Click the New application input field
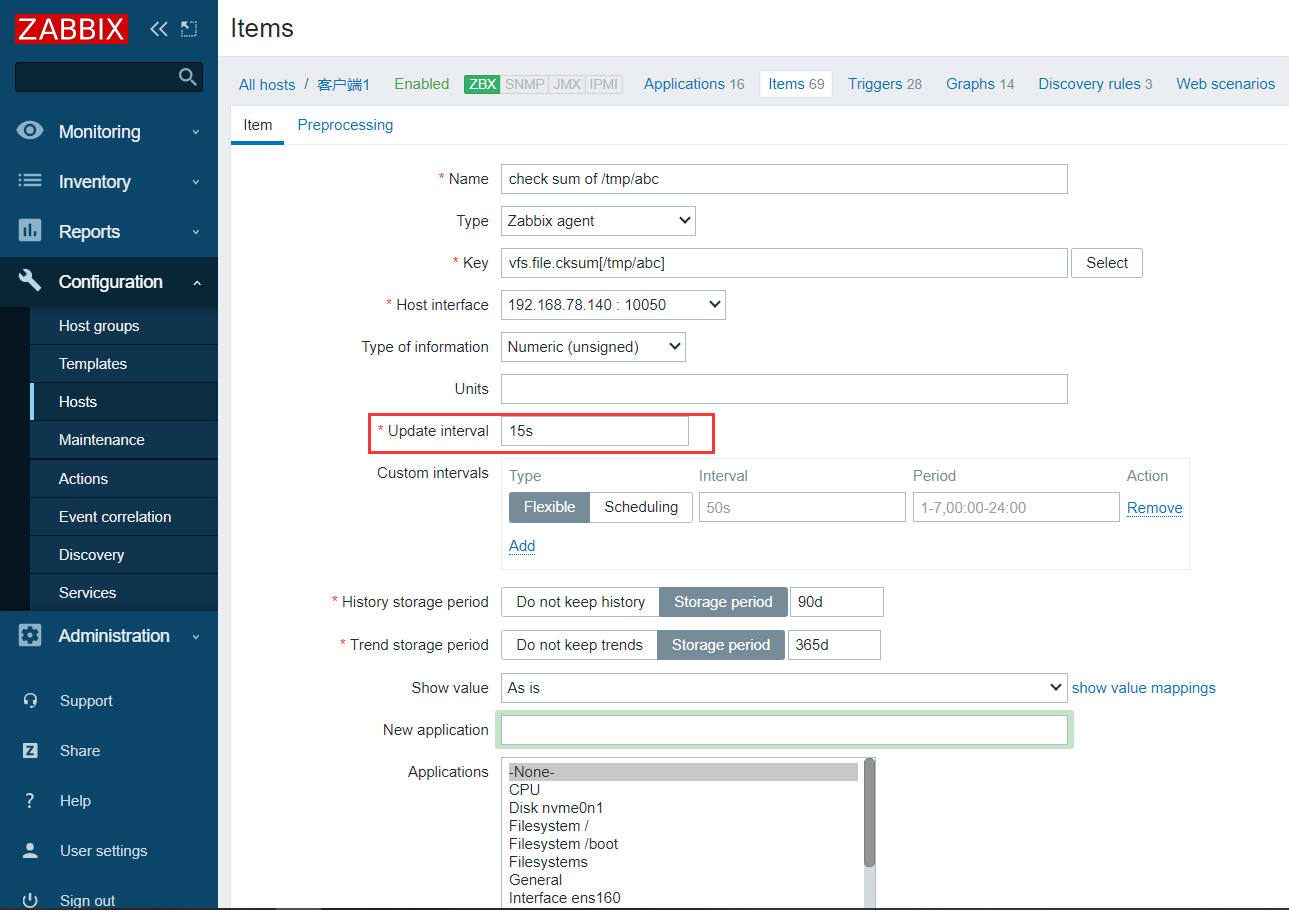Viewport: 1289px width, 910px height. 784,730
